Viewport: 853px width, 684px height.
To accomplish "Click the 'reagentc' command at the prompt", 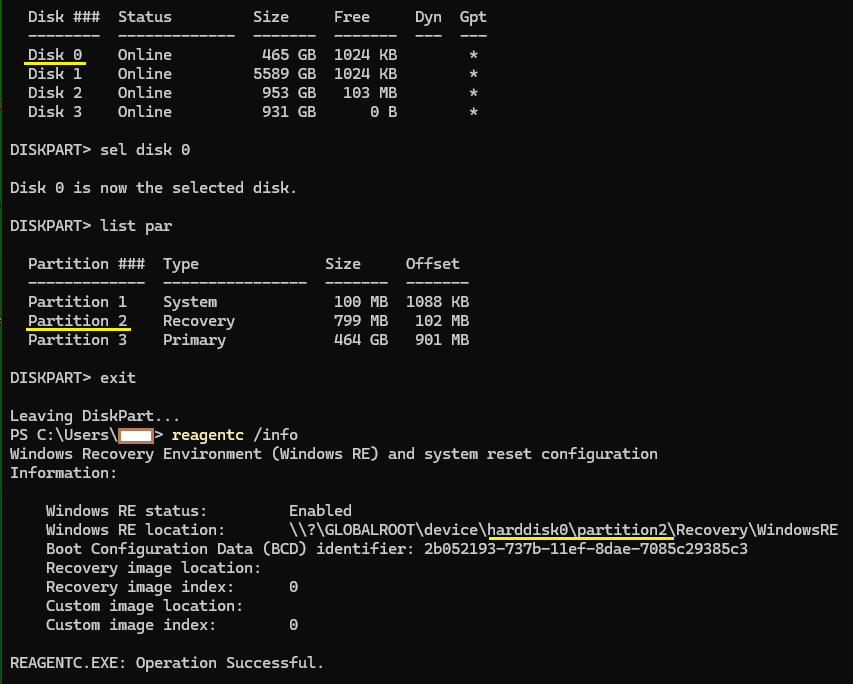I will pos(208,435).
